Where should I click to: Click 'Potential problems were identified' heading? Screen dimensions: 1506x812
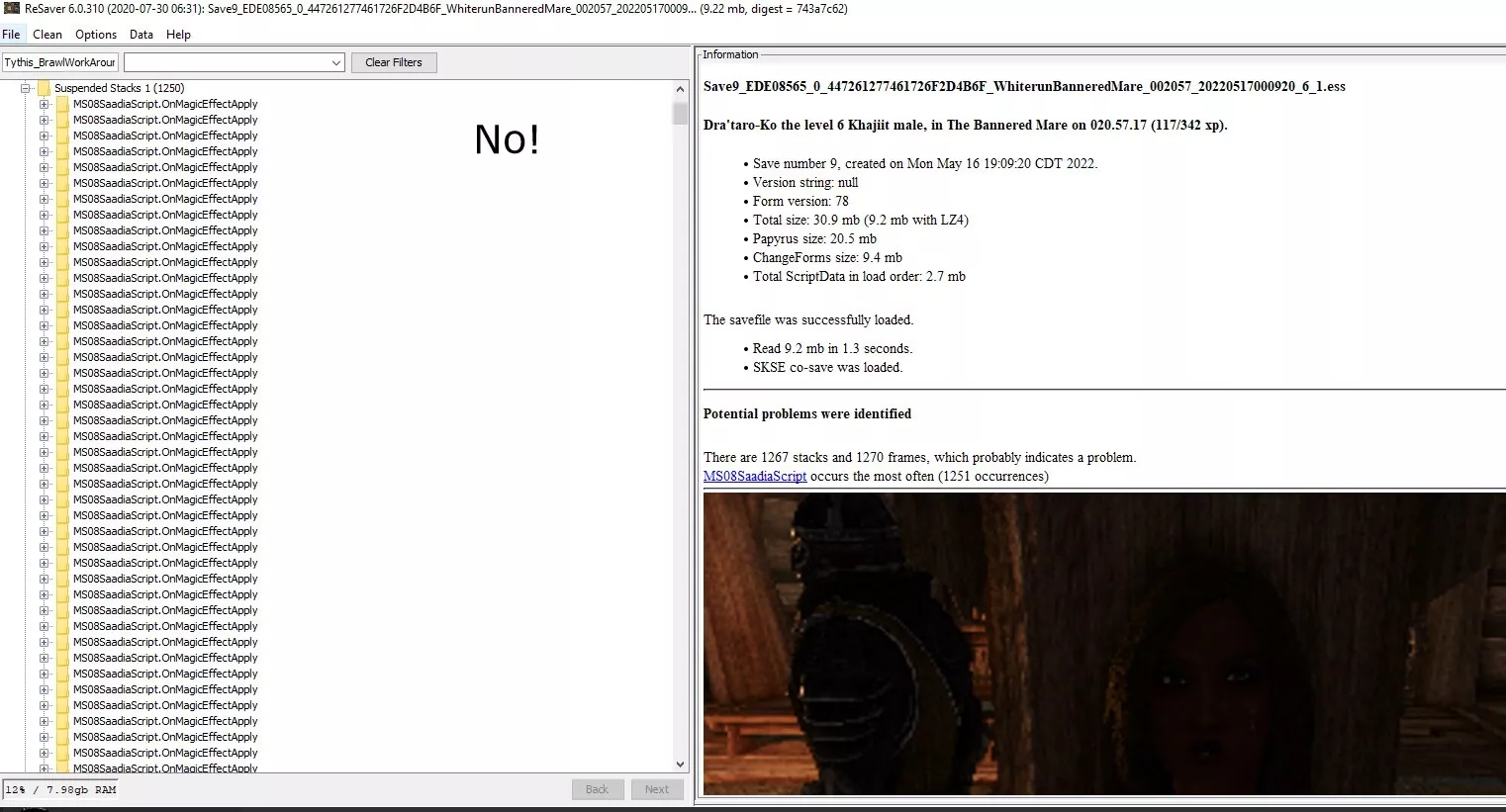(807, 413)
